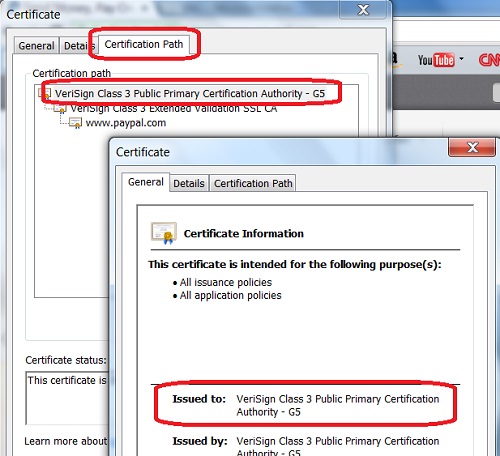Screen dimensions: 500x456
Task: Select VeriSign Class 3 Public Primary Certification Authority row
Action: point(190,94)
